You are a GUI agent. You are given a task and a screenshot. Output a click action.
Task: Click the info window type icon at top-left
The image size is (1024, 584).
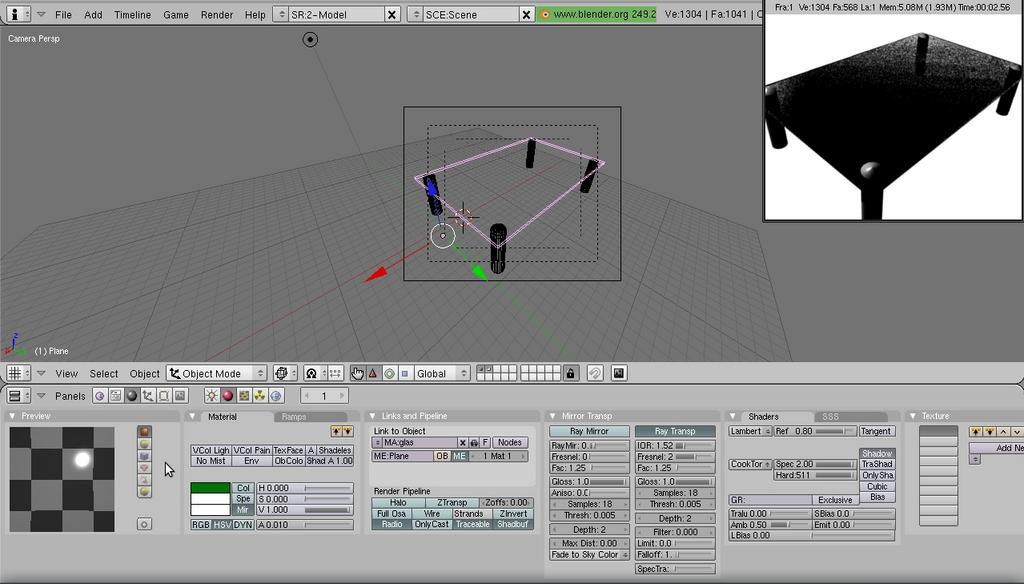[17, 14]
